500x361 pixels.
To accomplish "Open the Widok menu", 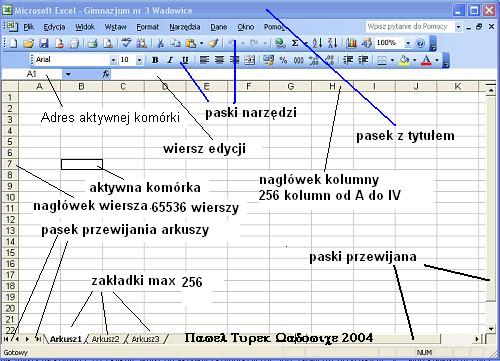I will (x=85, y=27).
